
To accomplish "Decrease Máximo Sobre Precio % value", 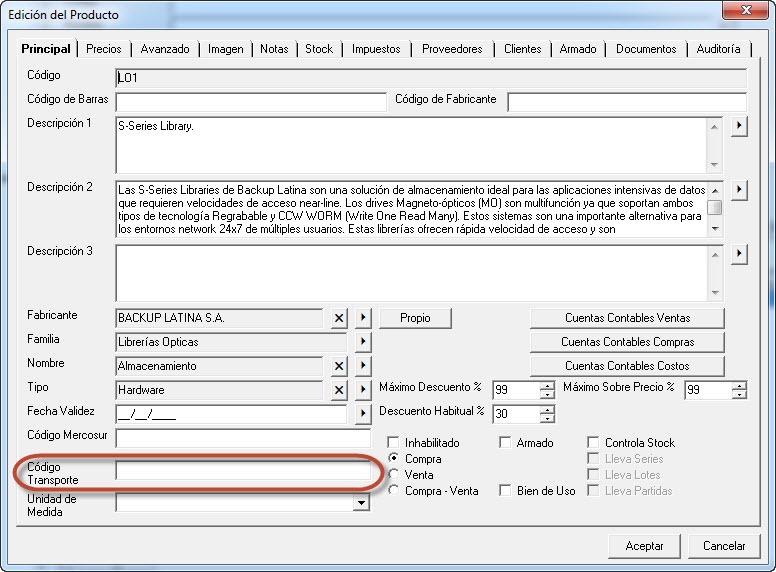I will point(739,395).
